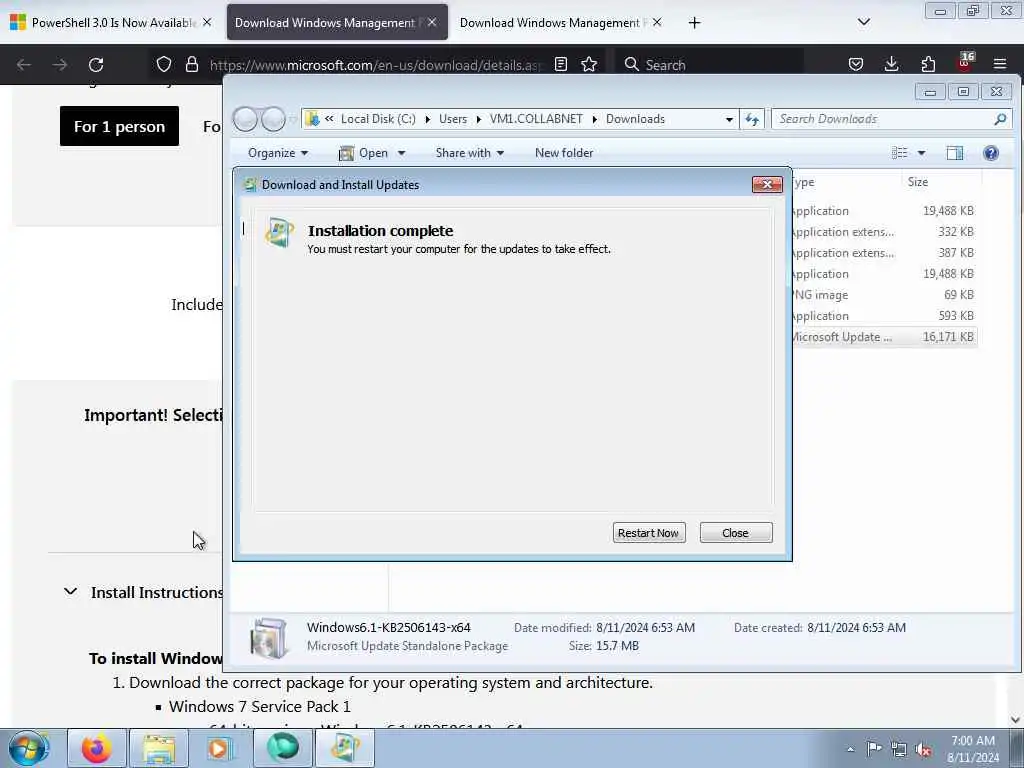Go forward in Firefox
Image resolution: width=1024 pixels, height=768 pixels.
(59, 65)
